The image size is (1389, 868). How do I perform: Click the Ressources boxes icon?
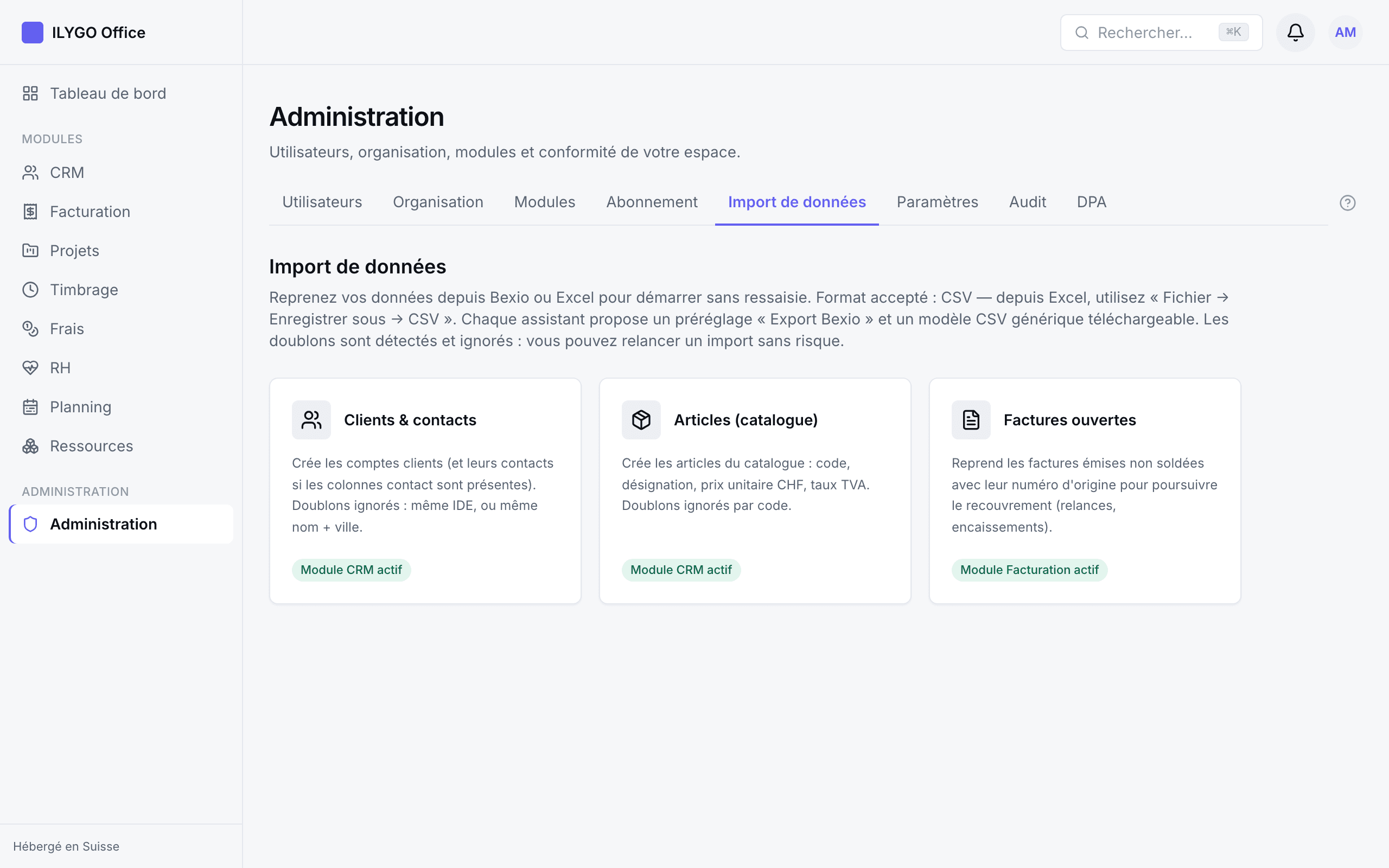coord(30,445)
